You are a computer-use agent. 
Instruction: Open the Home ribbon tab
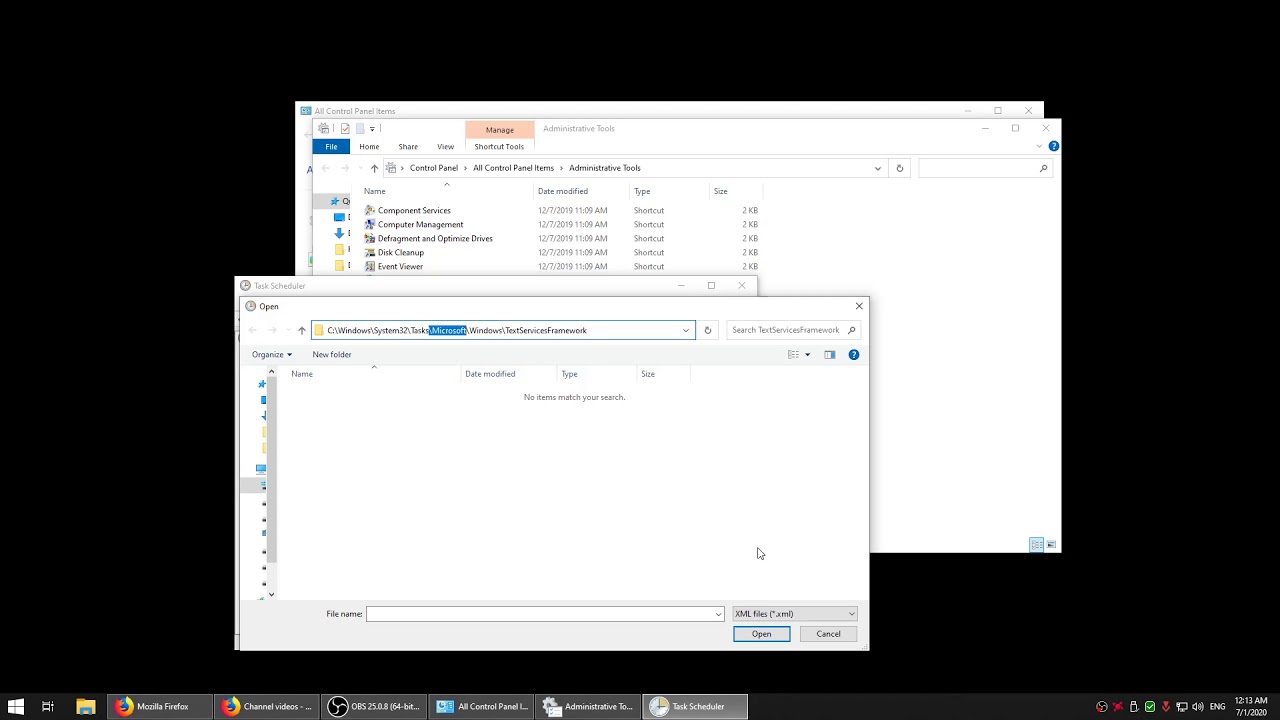[x=369, y=146]
